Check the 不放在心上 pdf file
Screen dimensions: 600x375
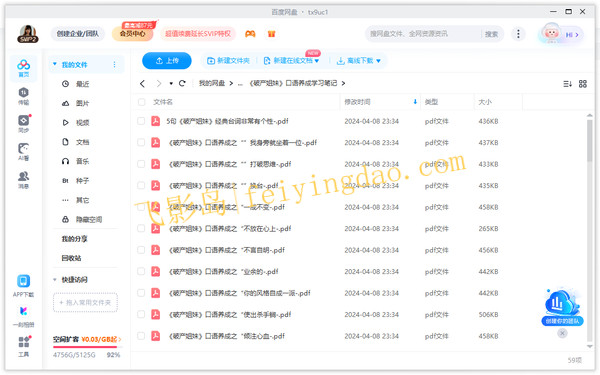pos(141,228)
